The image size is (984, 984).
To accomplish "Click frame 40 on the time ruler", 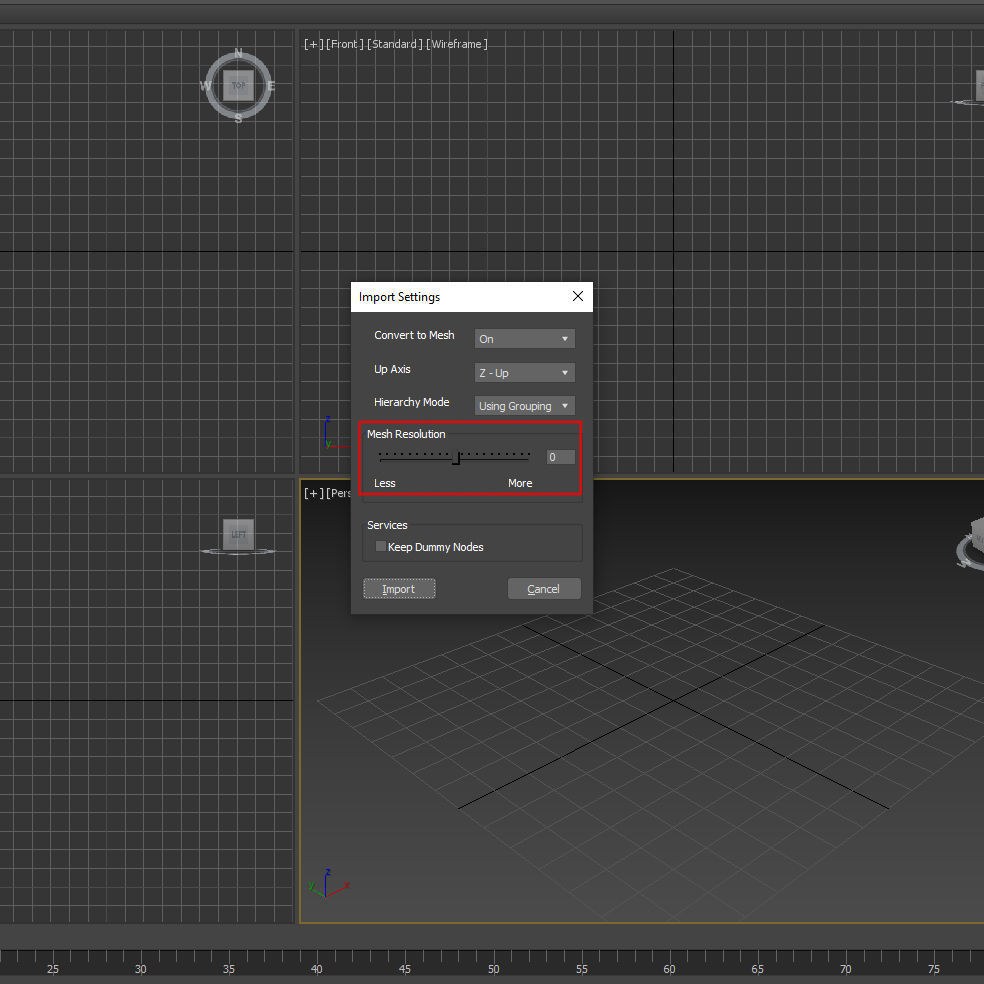I will tap(316, 969).
